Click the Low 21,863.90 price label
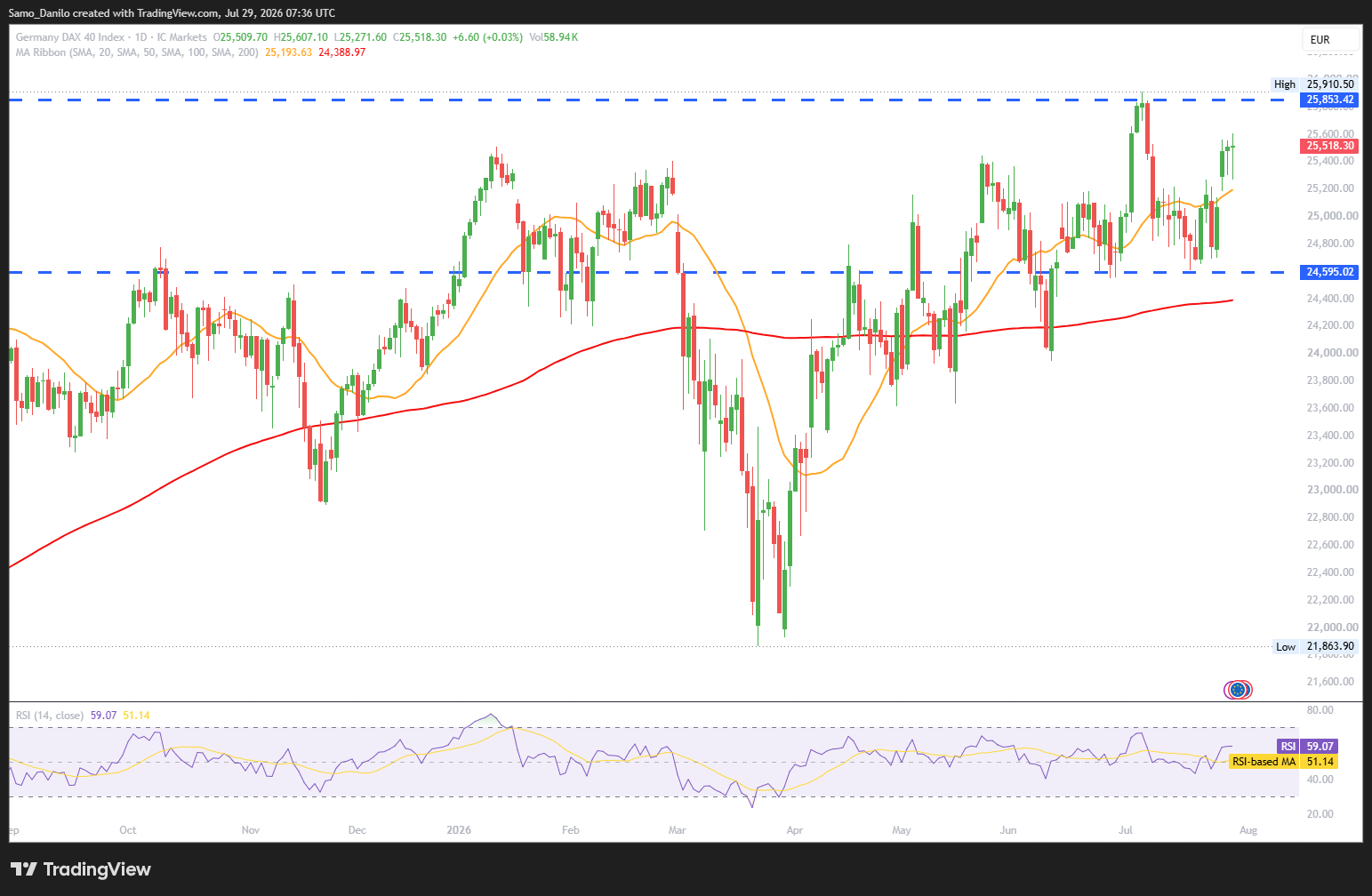Image resolution: width=1372 pixels, height=896 pixels. (1315, 647)
